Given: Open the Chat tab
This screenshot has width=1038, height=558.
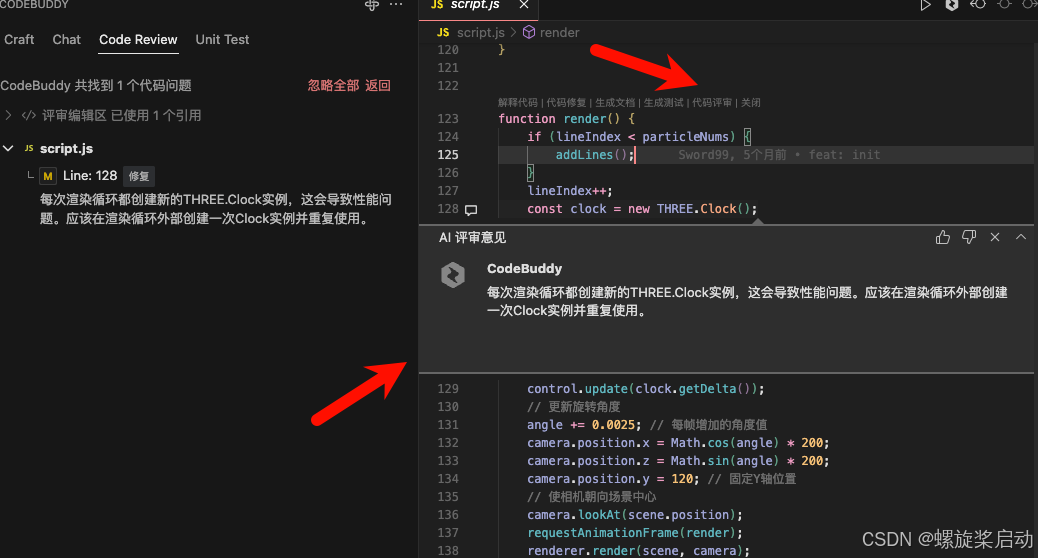Looking at the screenshot, I should pyautogui.click(x=66, y=40).
